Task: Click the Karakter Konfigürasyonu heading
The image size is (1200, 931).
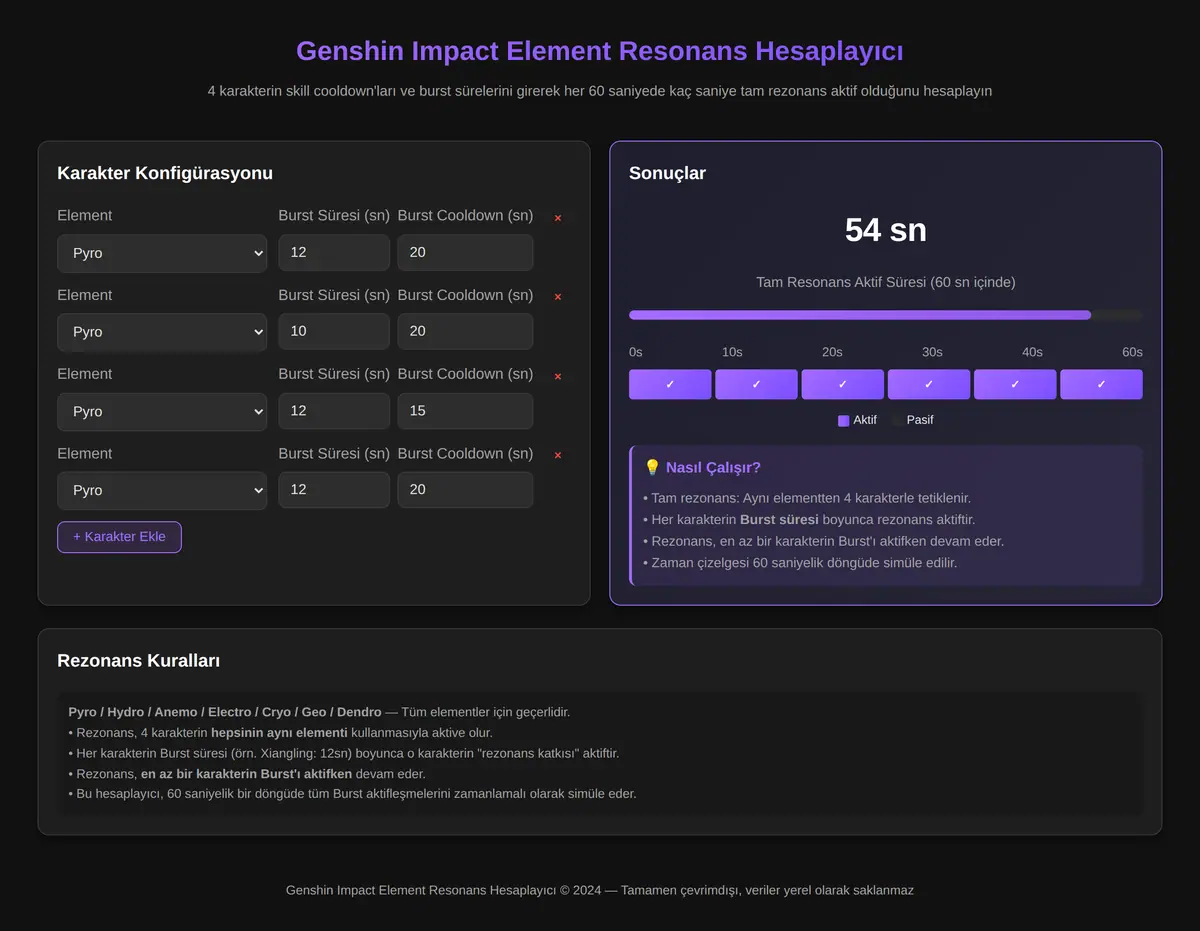Action: (x=165, y=173)
